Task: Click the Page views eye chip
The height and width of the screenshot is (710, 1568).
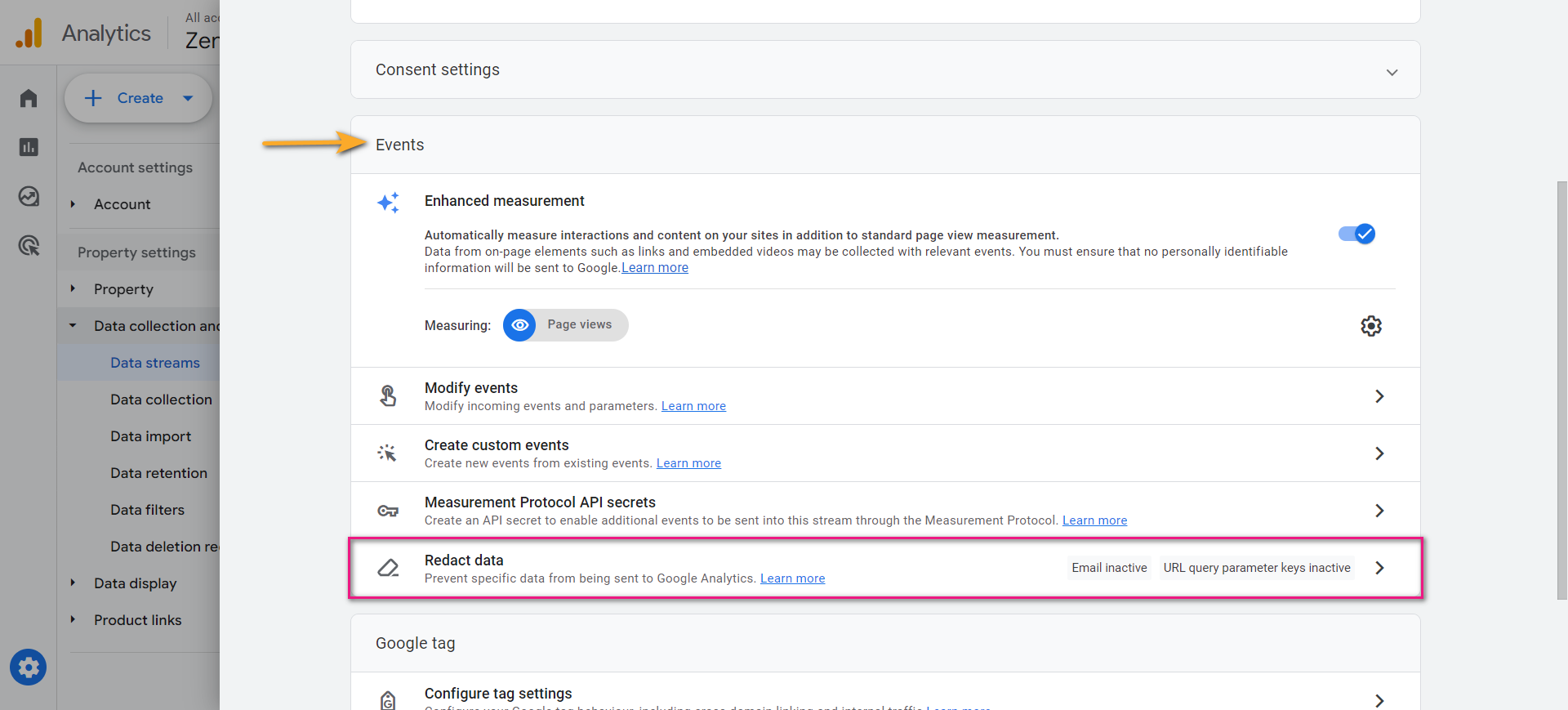Action: tap(565, 325)
